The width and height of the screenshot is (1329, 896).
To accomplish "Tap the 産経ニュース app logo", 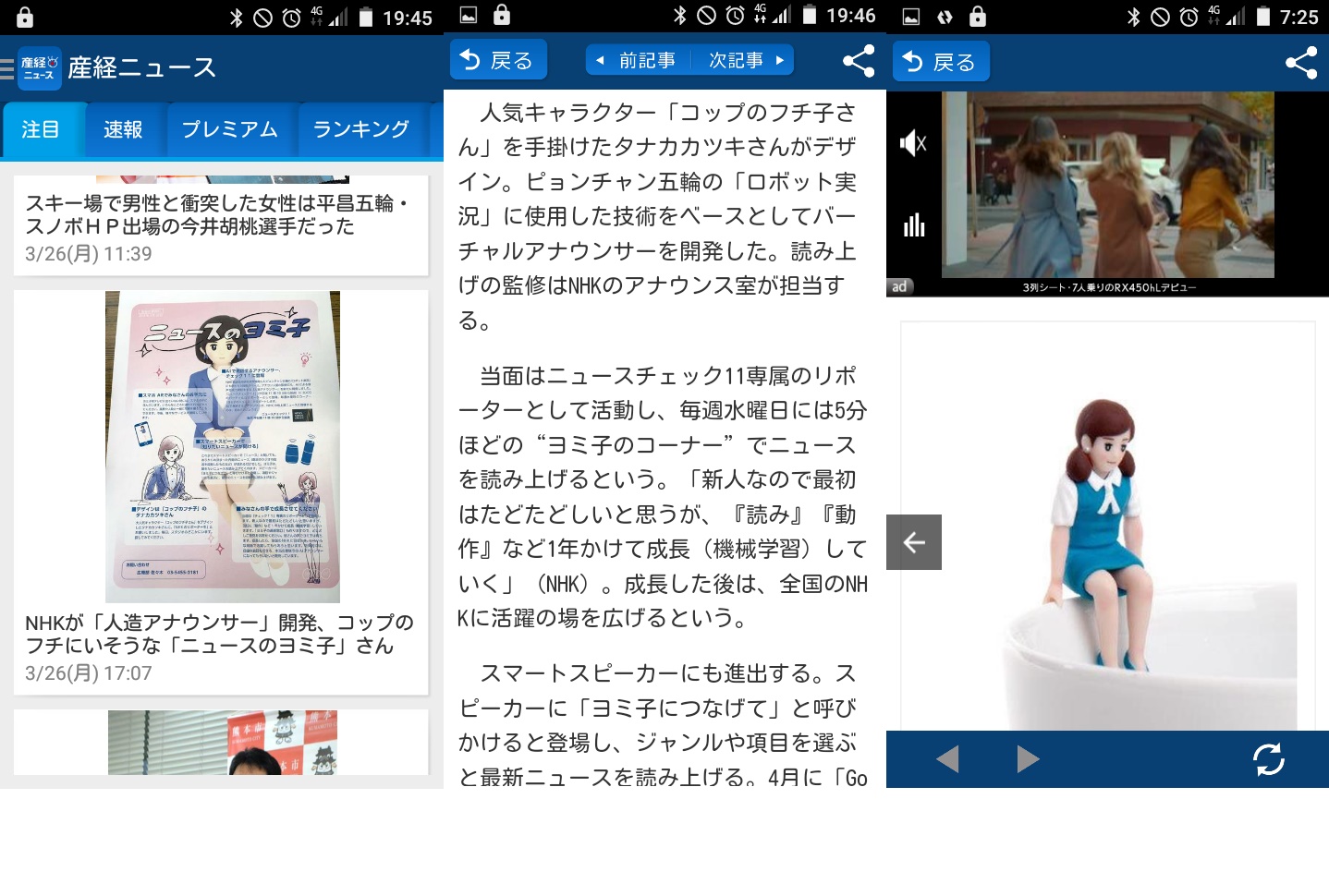I will pos(39,68).
